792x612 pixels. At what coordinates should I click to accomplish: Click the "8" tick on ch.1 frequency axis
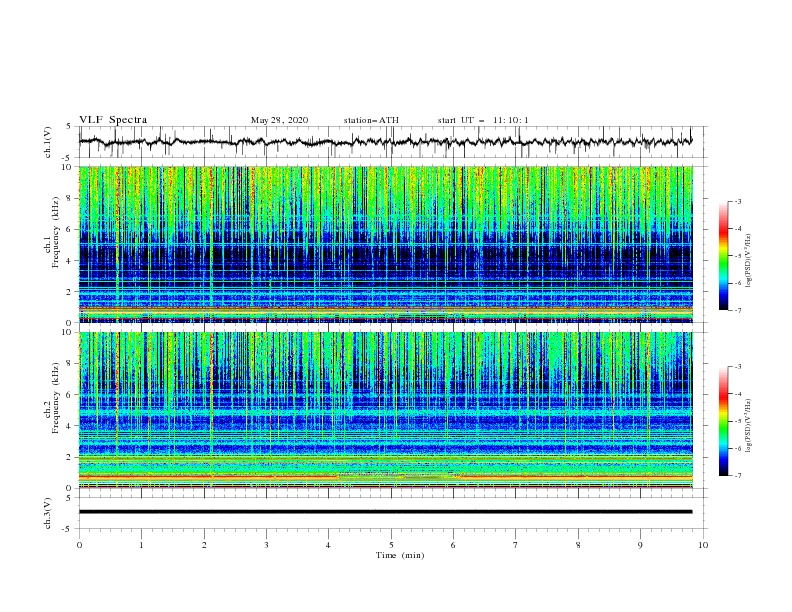tap(70, 198)
